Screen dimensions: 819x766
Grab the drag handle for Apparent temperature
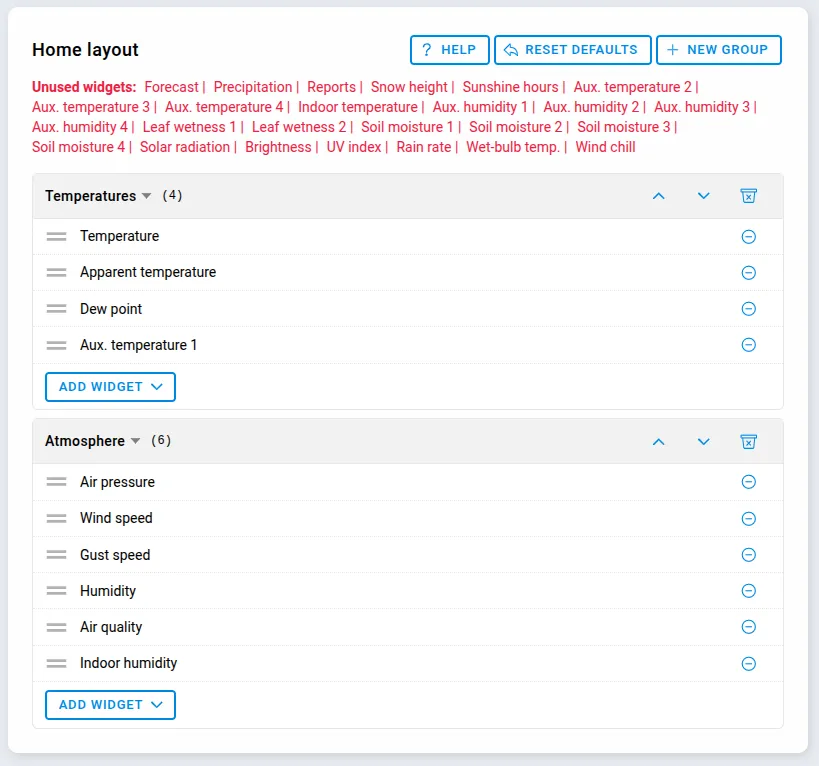[56, 273]
